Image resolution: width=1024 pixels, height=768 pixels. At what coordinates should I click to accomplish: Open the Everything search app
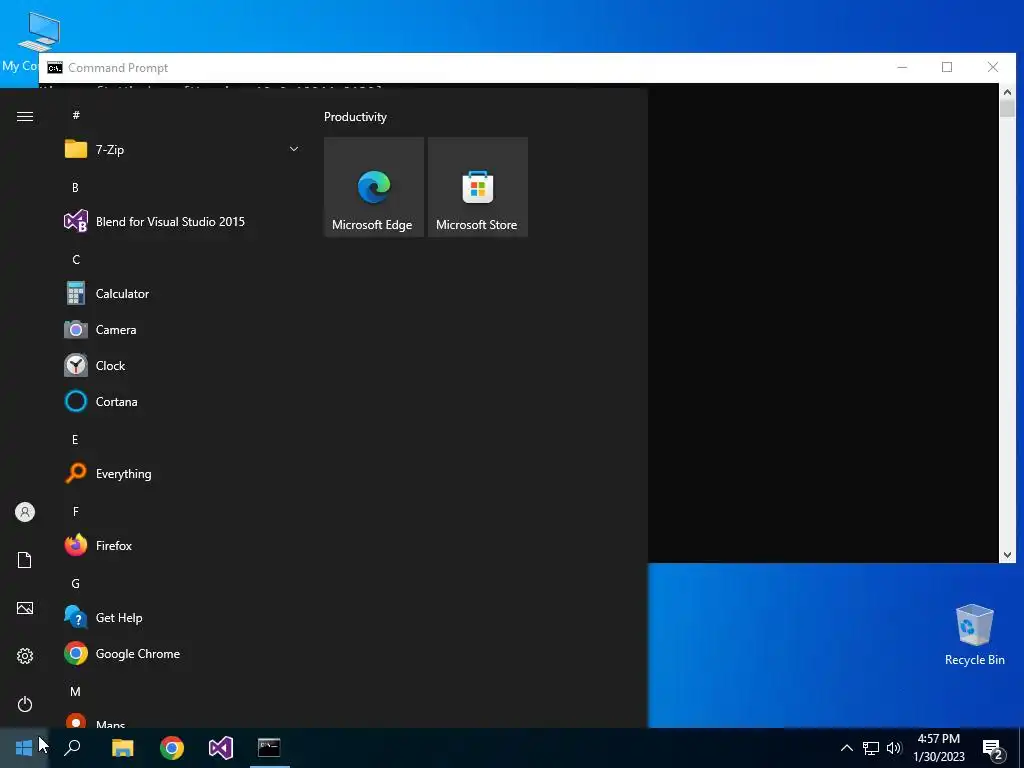(x=183, y=473)
